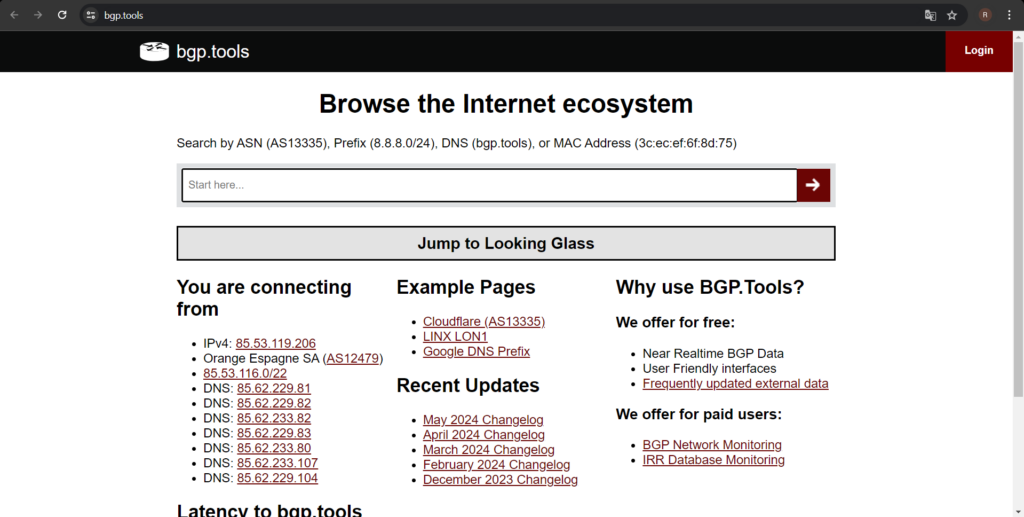
Task: Click the Login button
Action: (x=978, y=51)
